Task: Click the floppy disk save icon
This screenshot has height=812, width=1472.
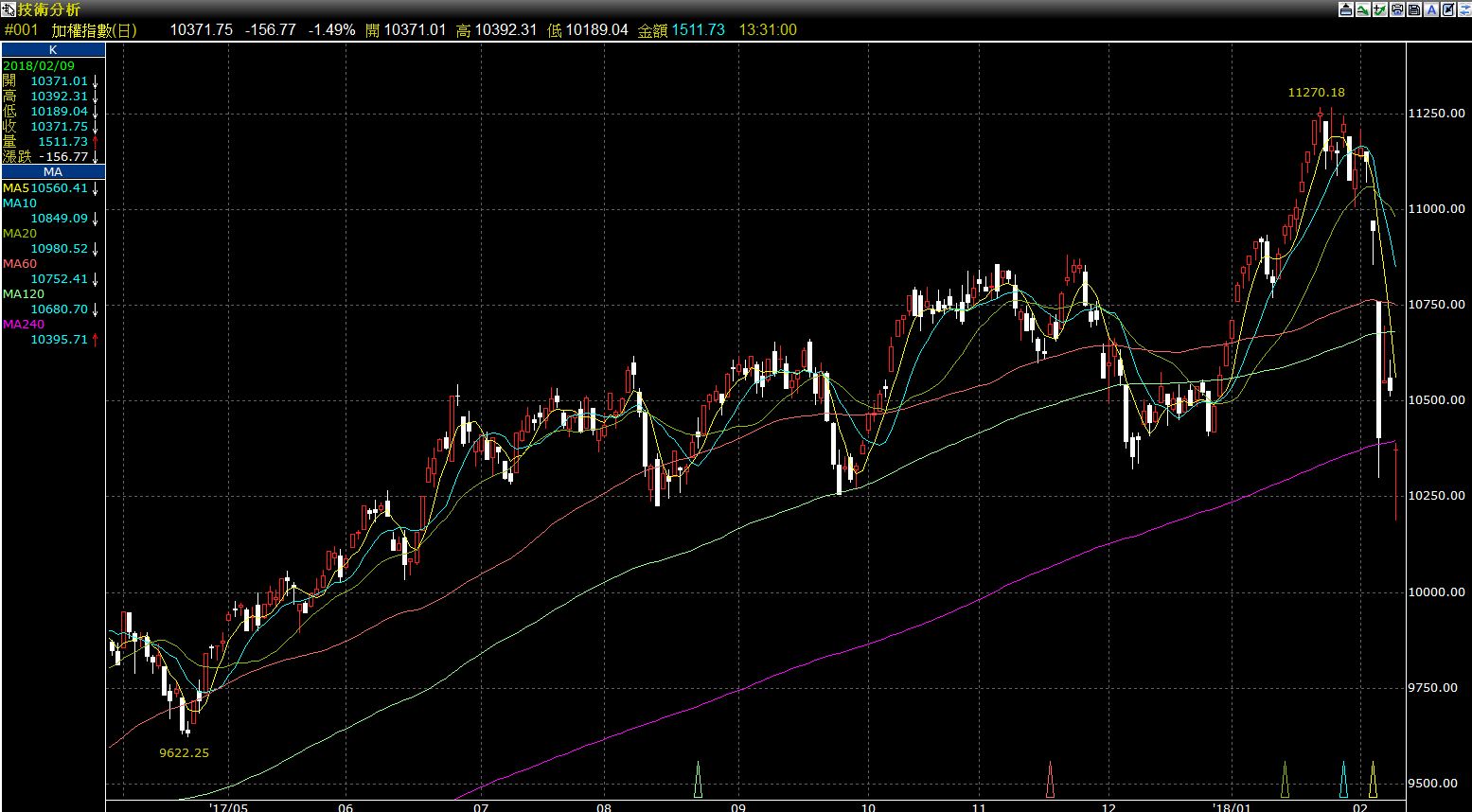Action: pyautogui.click(x=1414, y=9)
